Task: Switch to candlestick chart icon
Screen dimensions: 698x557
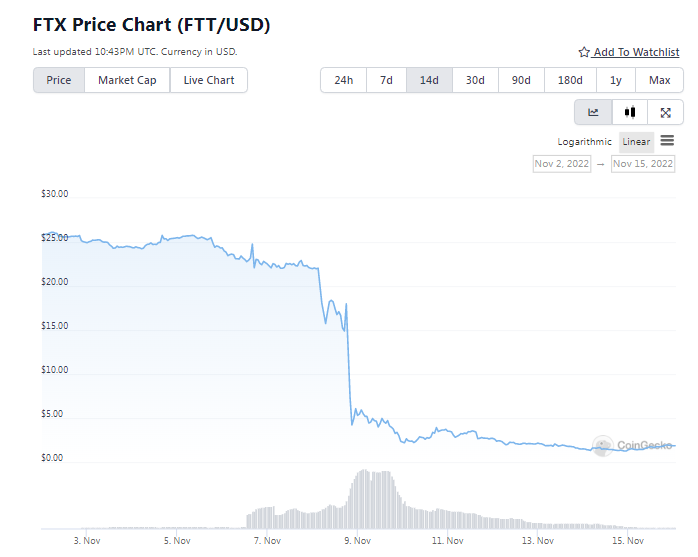Action: pos(629,112)
